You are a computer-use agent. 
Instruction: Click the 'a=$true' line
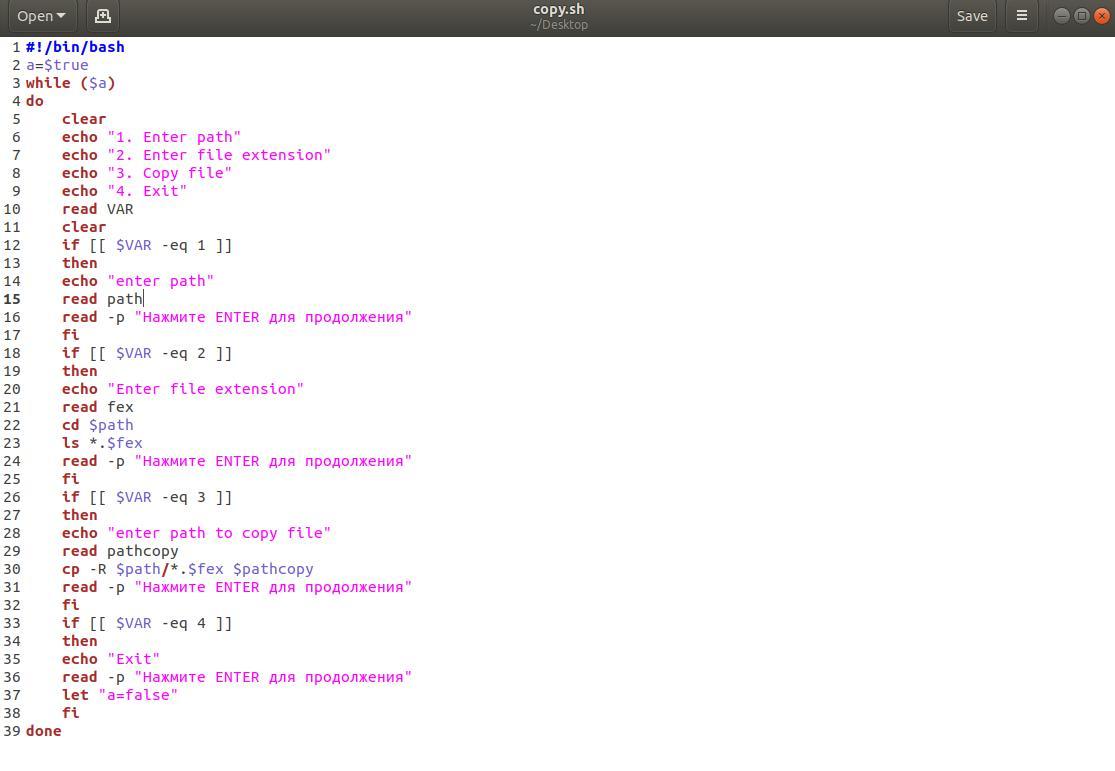pyautogui.click(x=58, y=65)
